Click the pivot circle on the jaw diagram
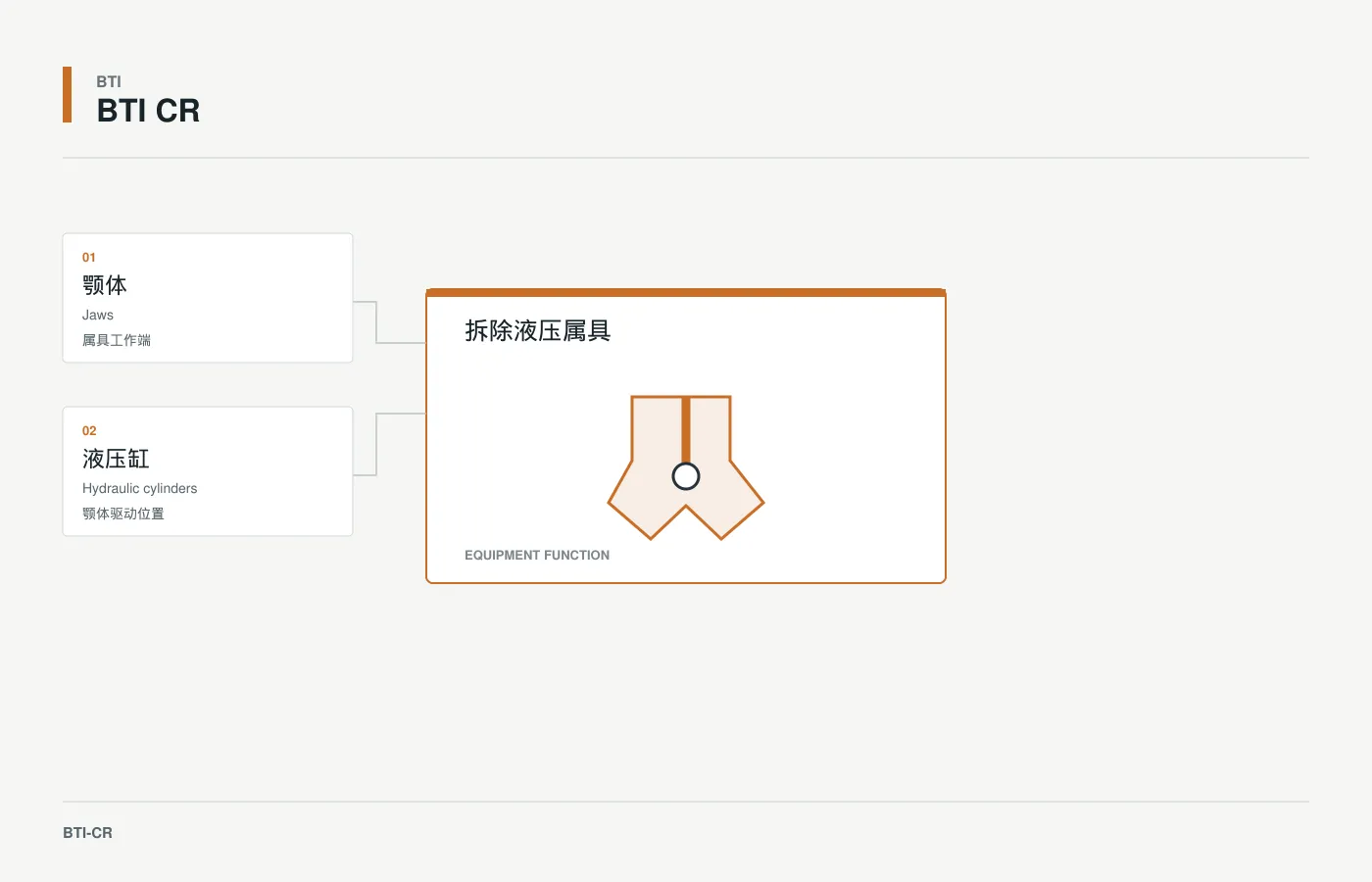The image size is (1372, 882). coord(686,476)
